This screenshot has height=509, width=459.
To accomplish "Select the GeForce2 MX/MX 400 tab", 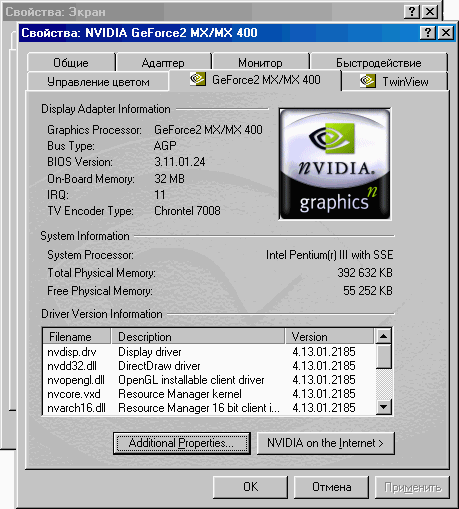I will point(255,80).
